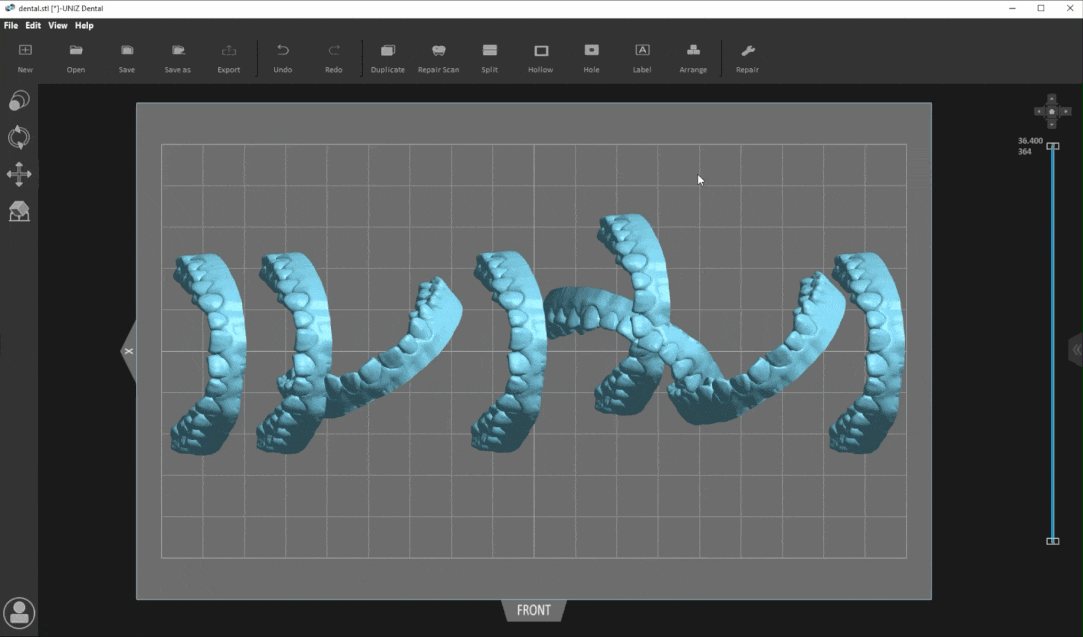Image resolution: width=1083 pixels, height=637 pixels.
Task: Click the Split model tool
Action: click(x=489, y=58)
